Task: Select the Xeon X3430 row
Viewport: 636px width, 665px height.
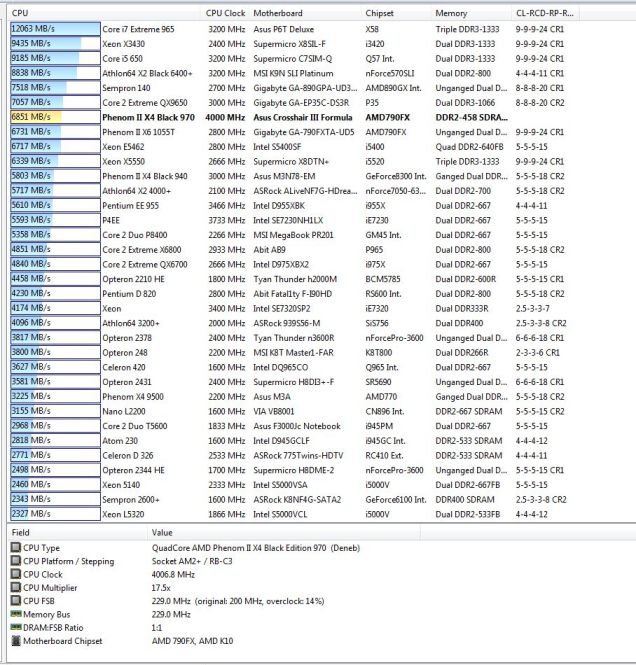Action: coord(295,44)
